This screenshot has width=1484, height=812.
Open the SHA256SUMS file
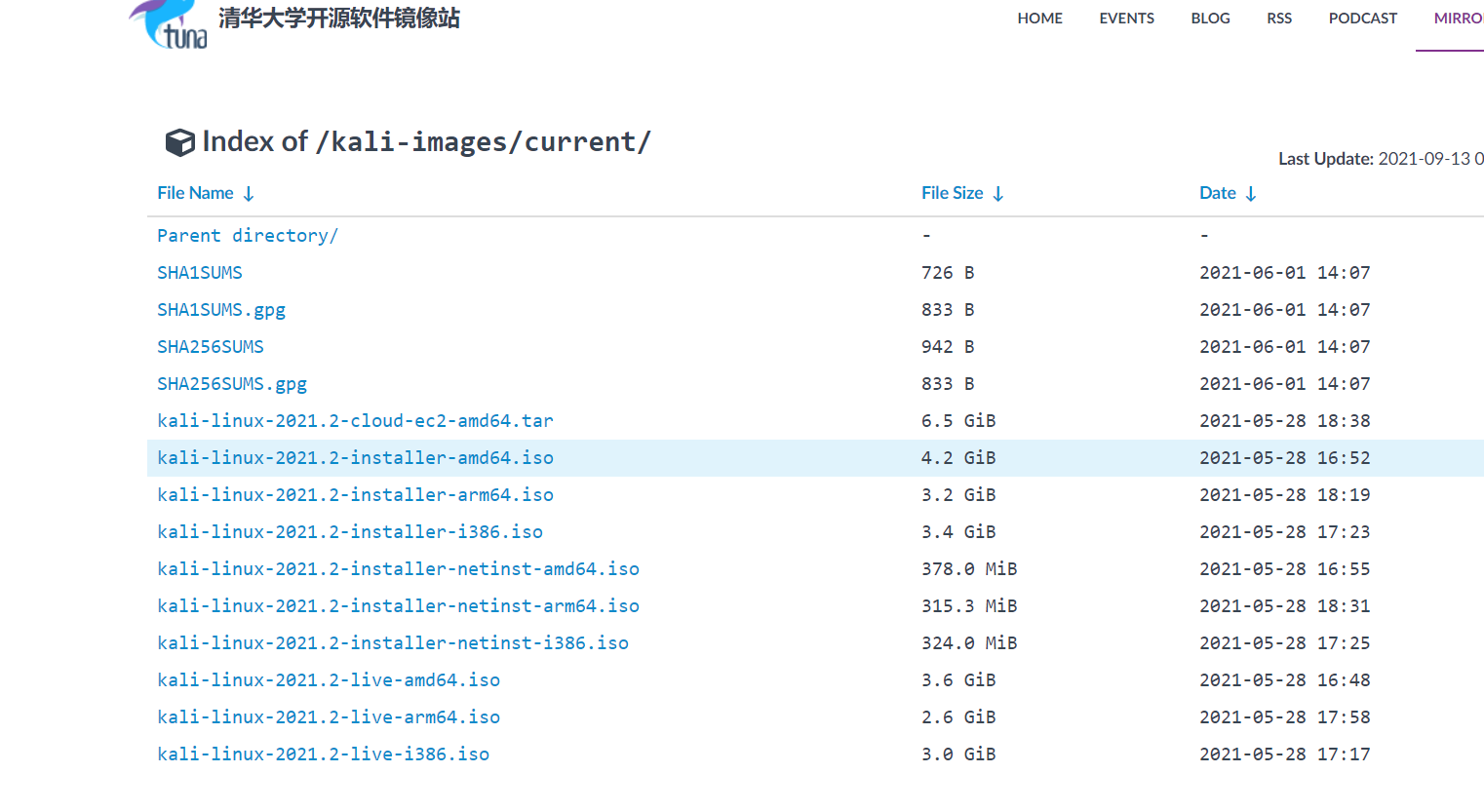[x=211, y=347]
